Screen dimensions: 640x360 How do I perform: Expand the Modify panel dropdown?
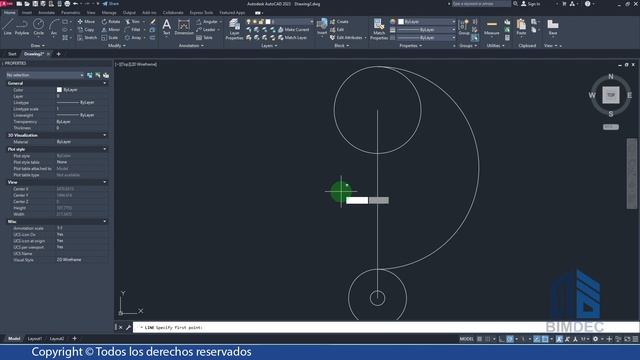117,46
